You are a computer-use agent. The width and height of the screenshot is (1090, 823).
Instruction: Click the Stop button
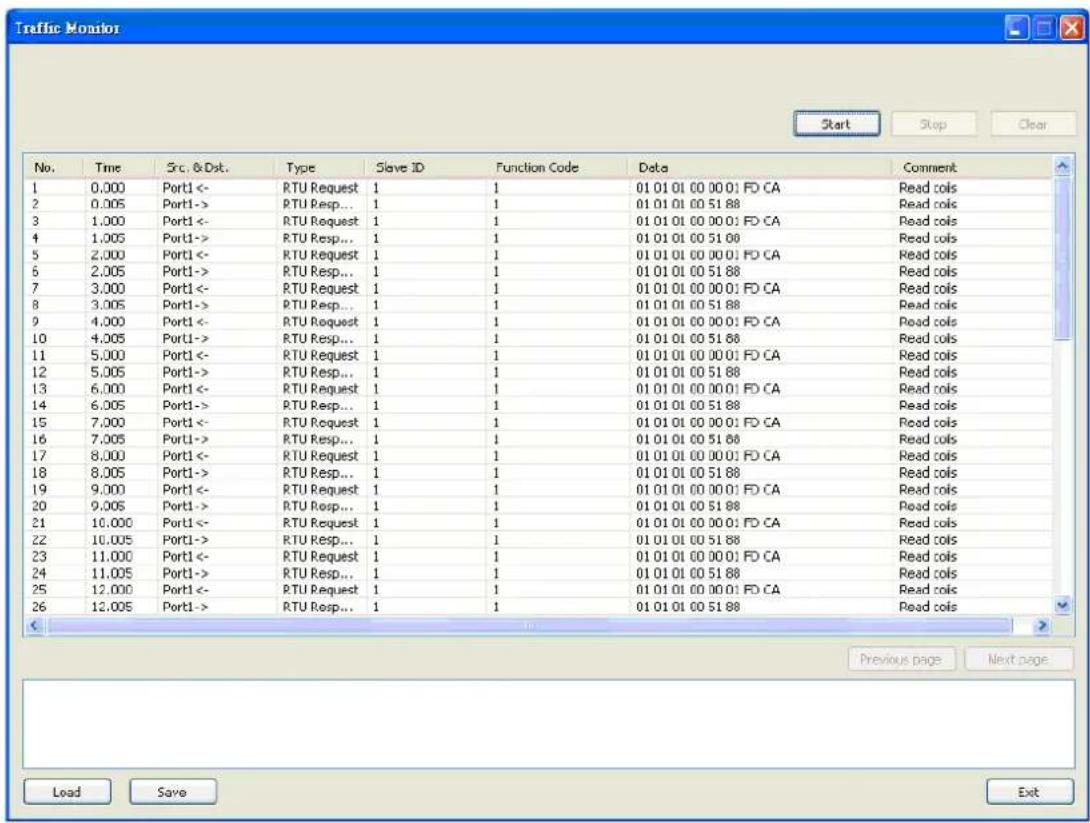(934, 124)
